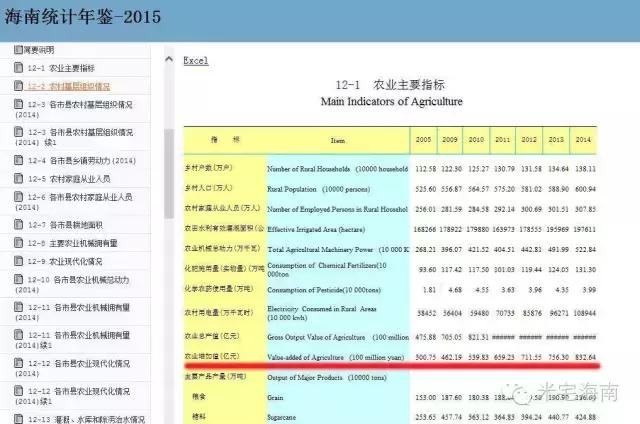This screenshot has width=640, height=424.
Task: Click Consumption of Chemical Fertilizers label
Action: (327, 270)
